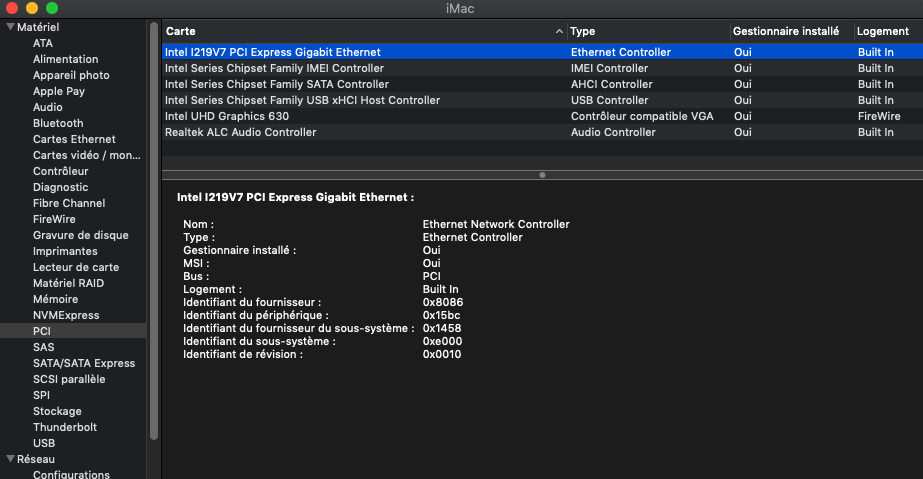This screenshot has height=479, width=923.
Task: Select Configurations under Réseau
Action: coord(73,474)
